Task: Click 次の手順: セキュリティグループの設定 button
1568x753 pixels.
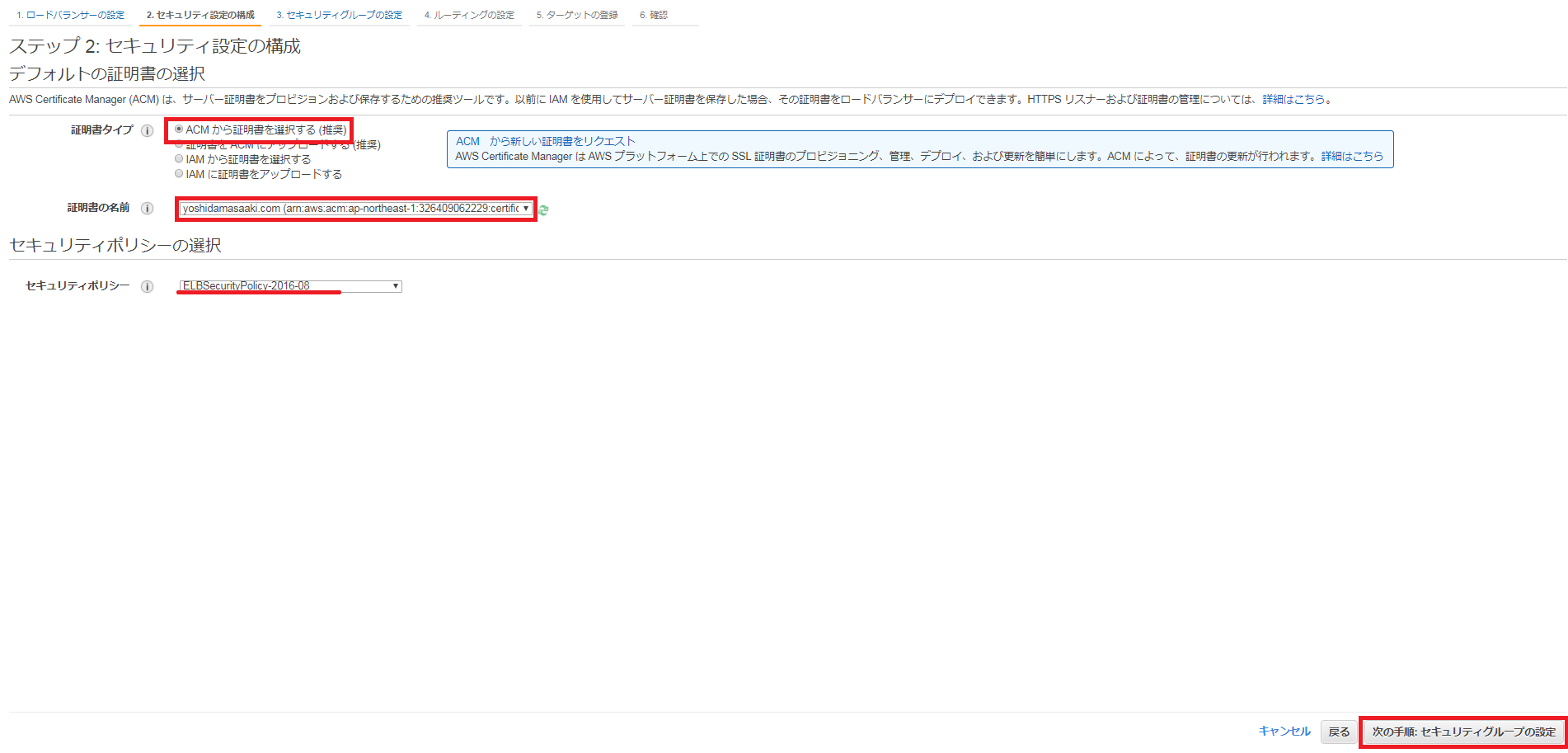Action: (1464, 732)
